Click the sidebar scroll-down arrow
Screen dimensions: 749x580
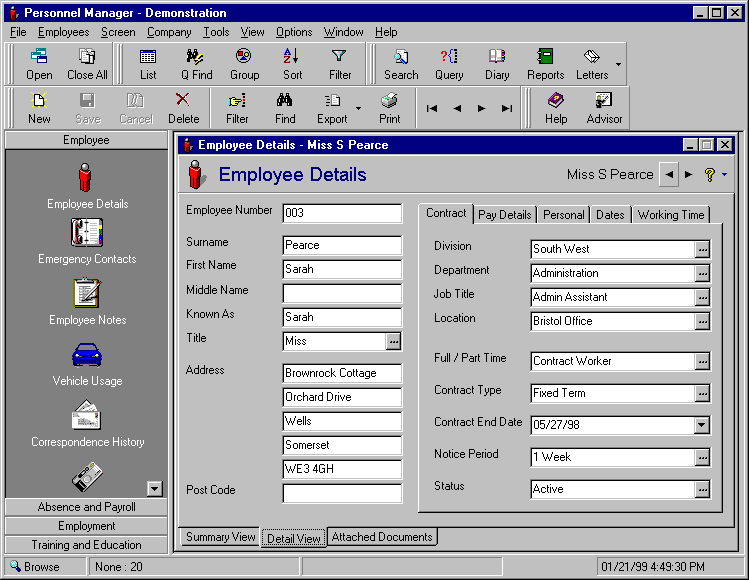pos(154,488)
